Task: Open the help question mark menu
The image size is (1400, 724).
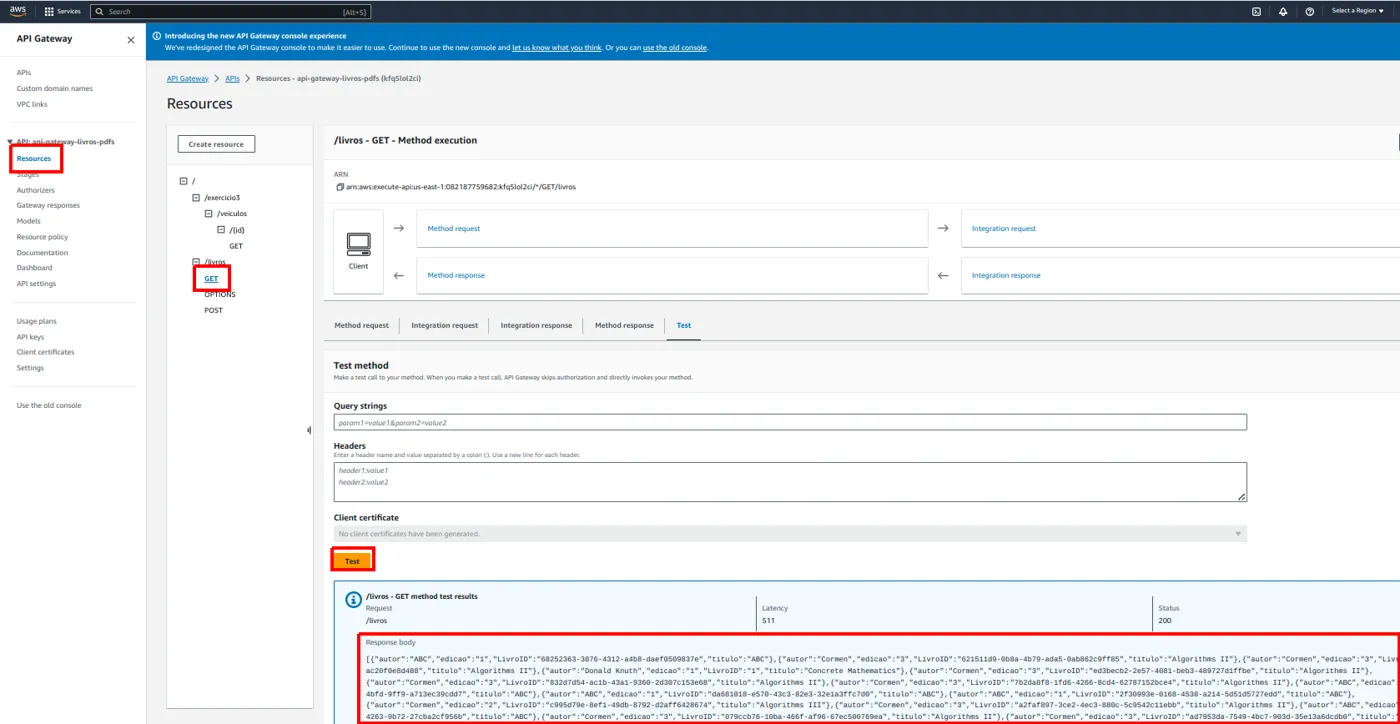Action: click(x=1310, y=11)
